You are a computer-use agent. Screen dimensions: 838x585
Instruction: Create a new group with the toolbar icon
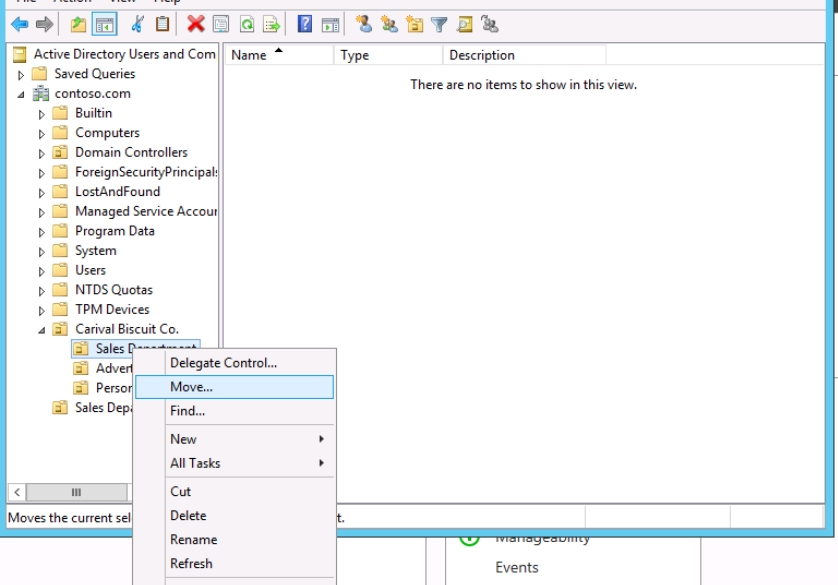pos(389,24)
